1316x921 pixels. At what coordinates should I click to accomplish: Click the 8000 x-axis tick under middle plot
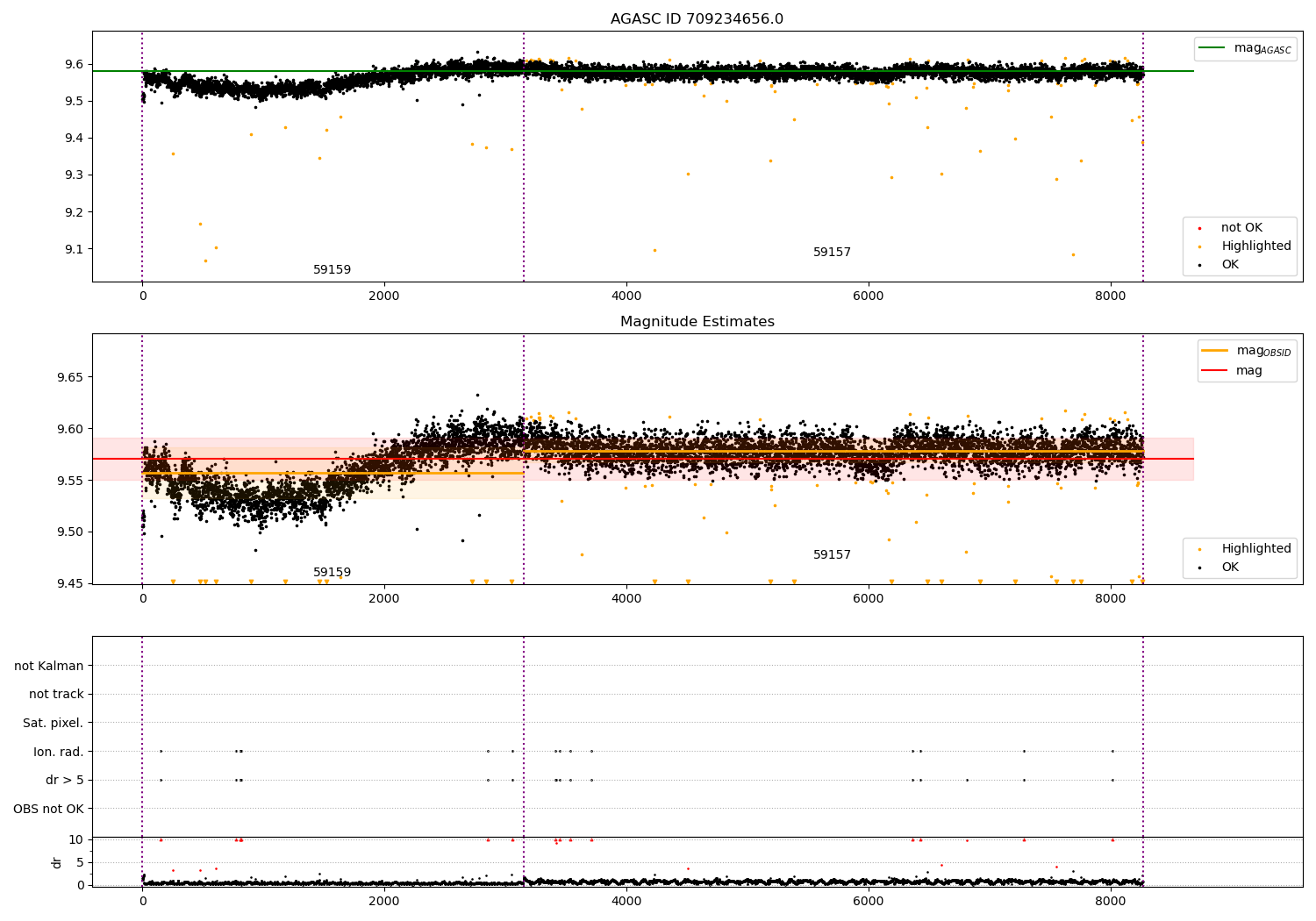1111,599
